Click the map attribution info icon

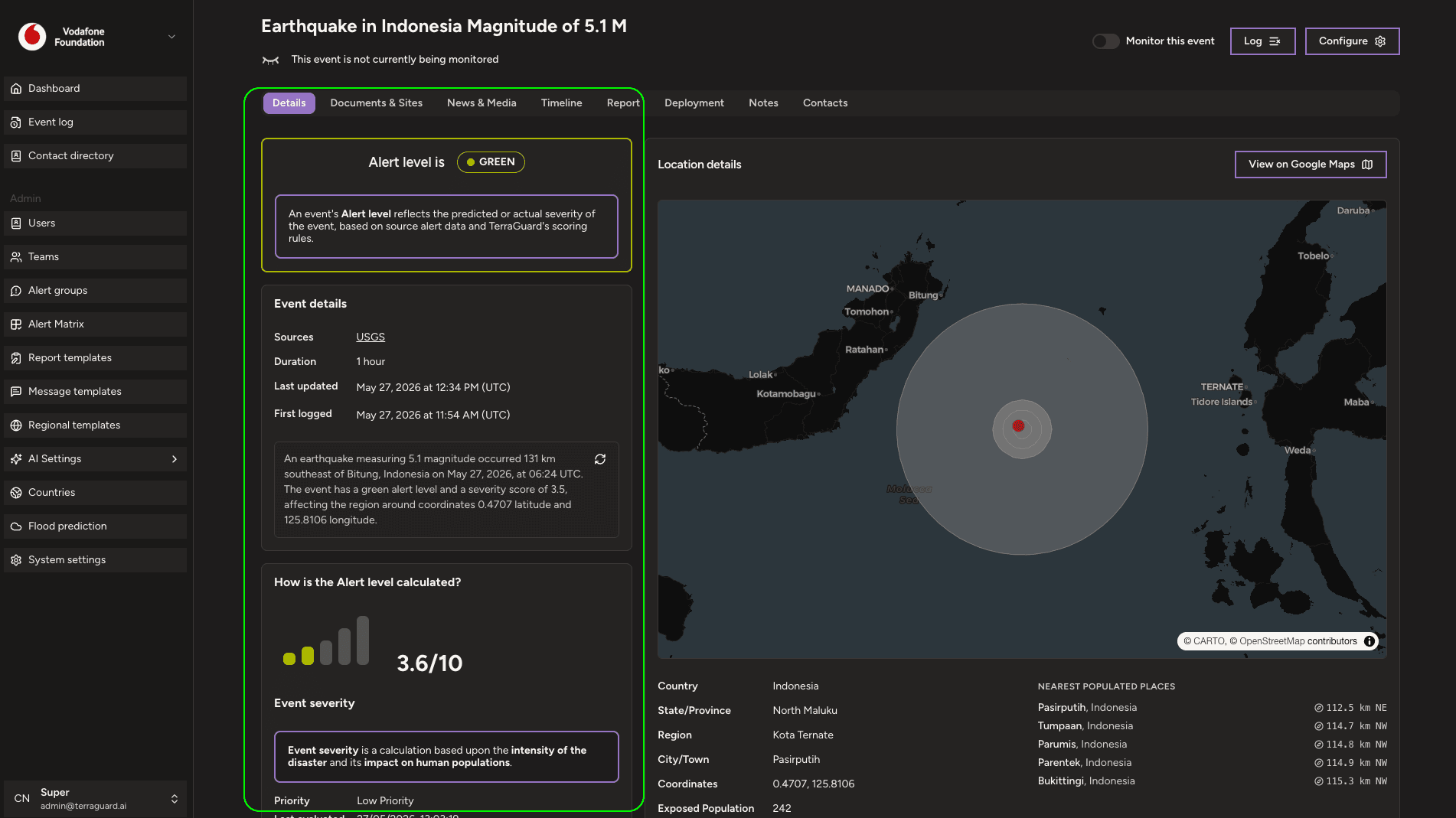[x=1369, y=641]
